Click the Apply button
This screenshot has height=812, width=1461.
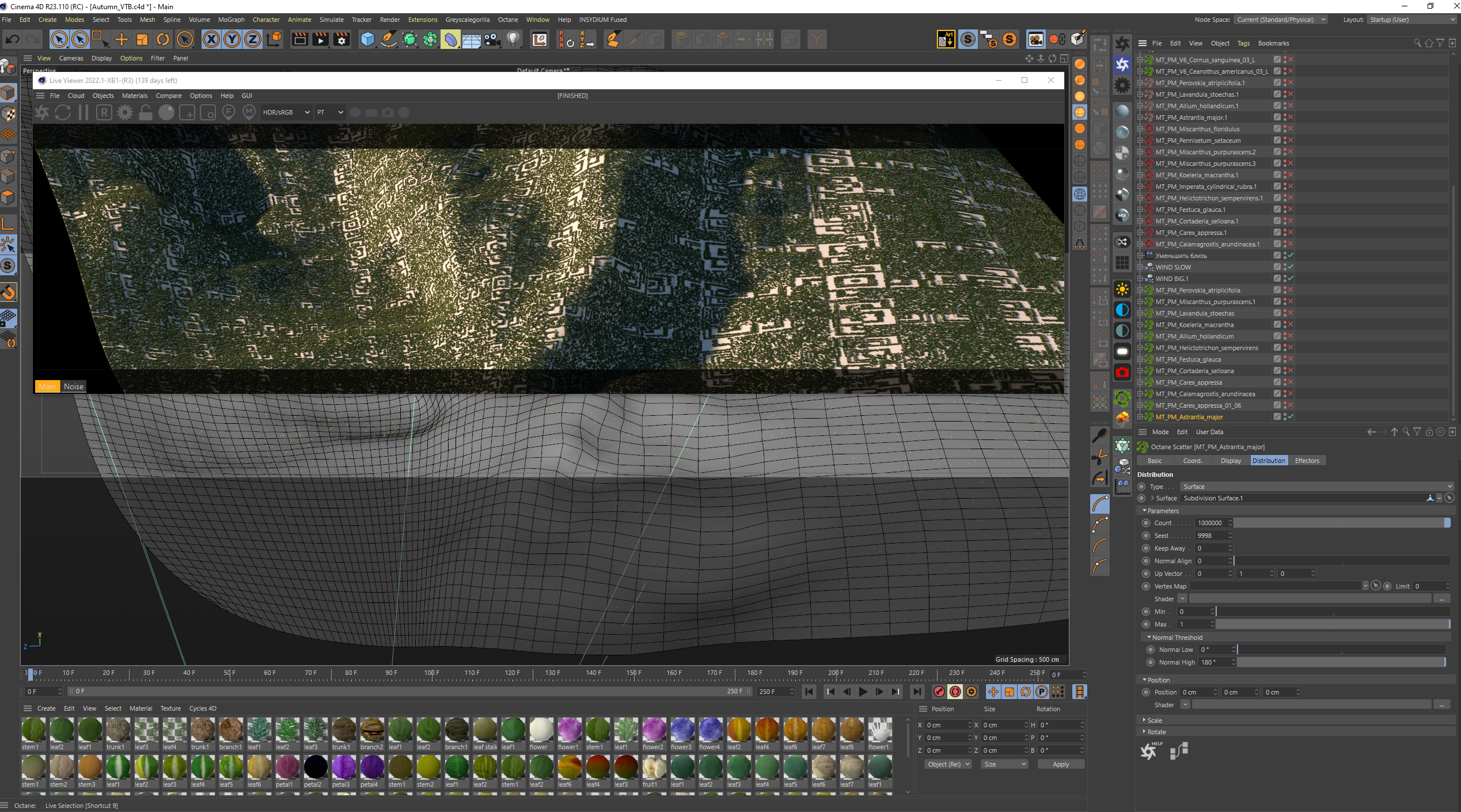pyautogui.click(x=1060, y=764)
